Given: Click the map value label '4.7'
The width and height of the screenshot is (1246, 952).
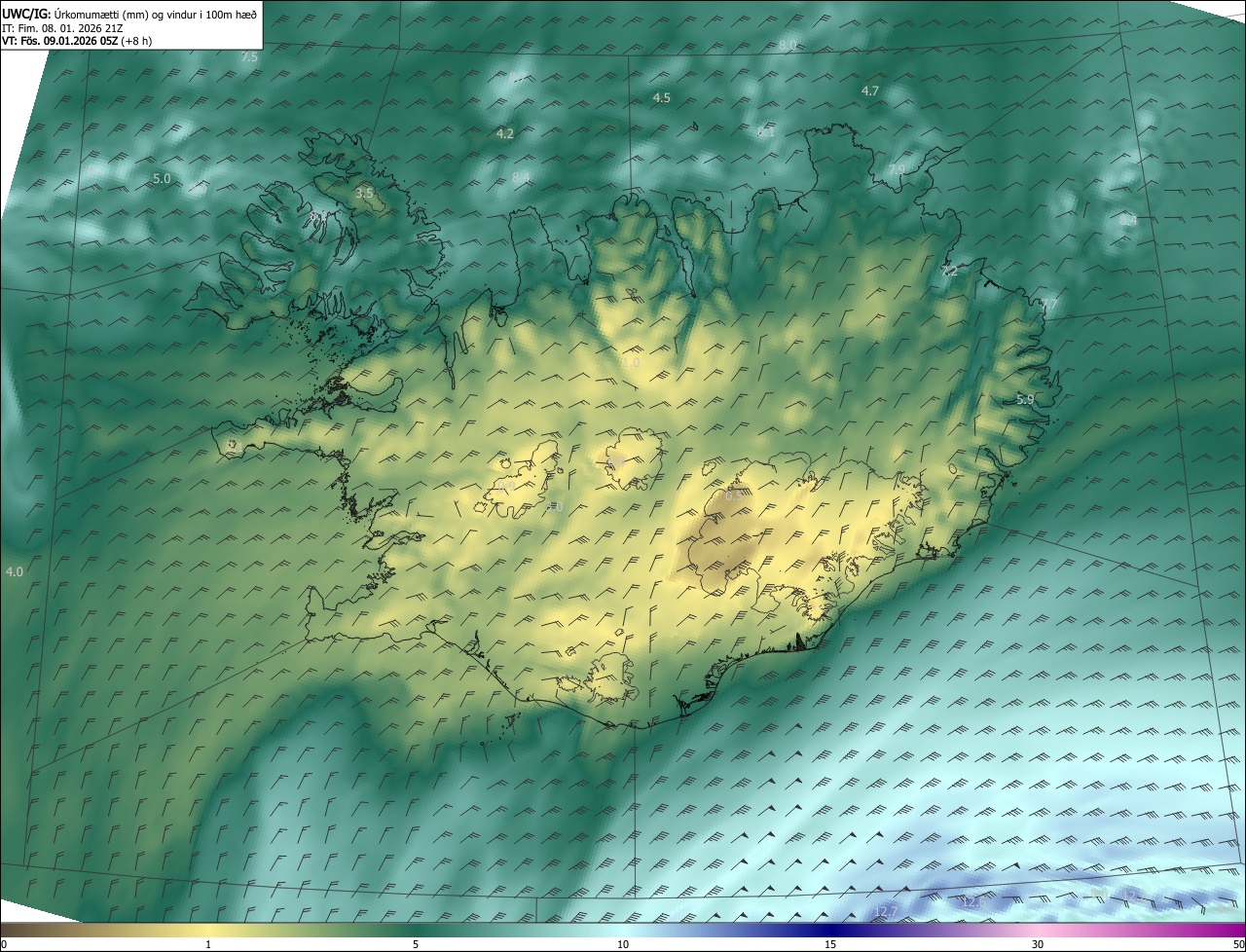Looking at the screenshot, I should (x=870, y=91).
